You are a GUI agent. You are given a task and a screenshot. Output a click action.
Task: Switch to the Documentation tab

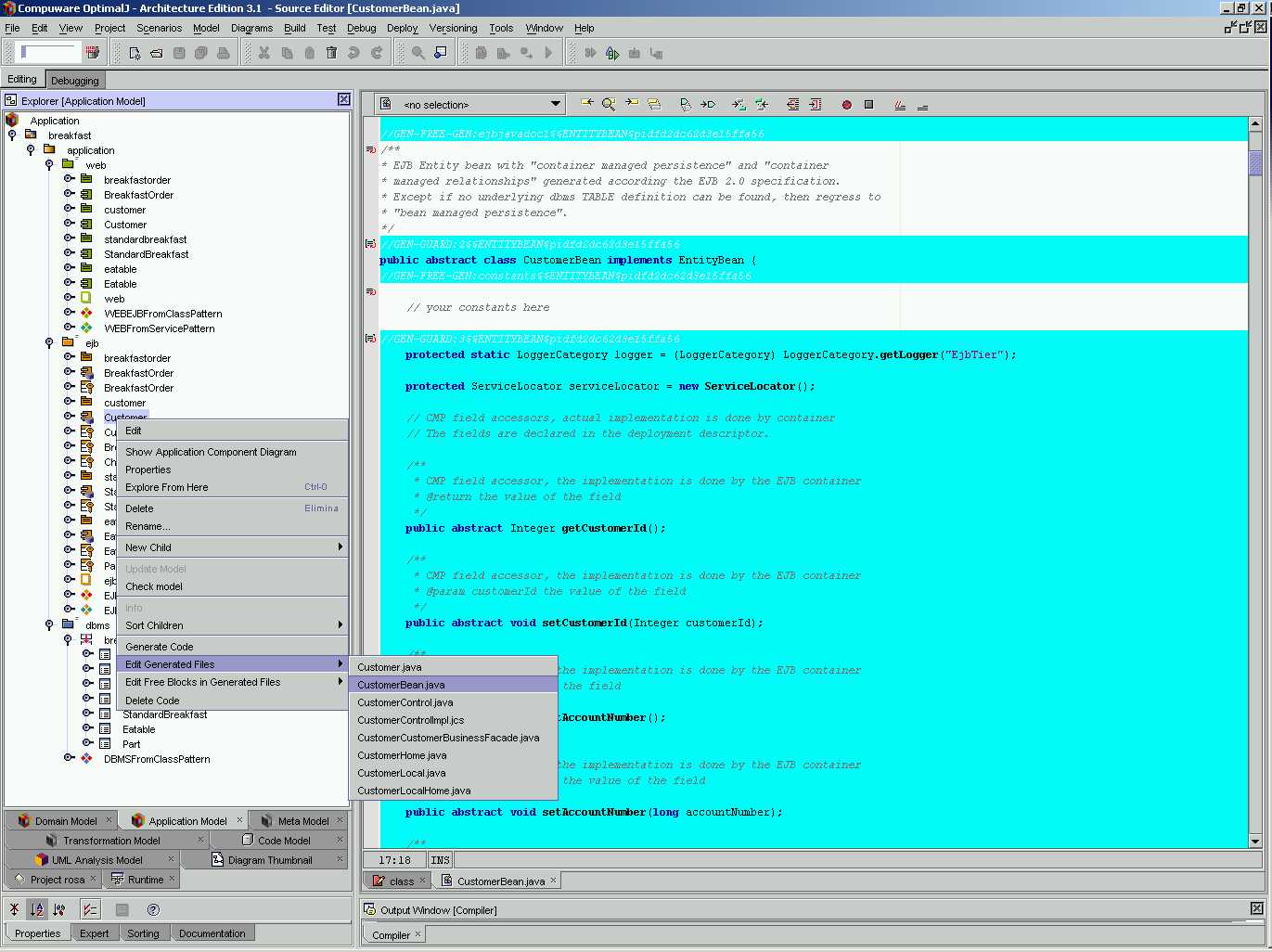coord(212,933)
